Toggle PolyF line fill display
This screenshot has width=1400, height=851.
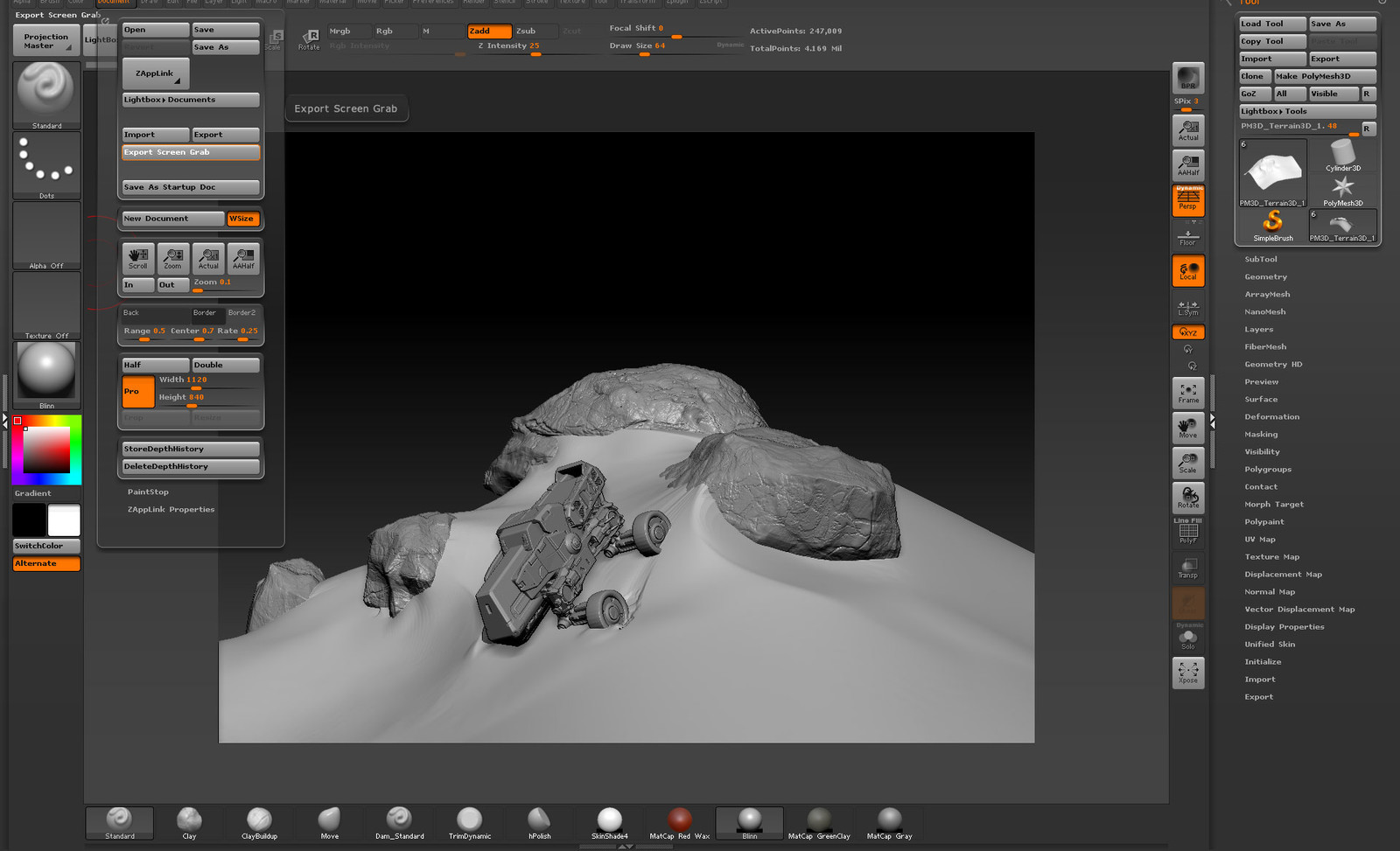(x=1188, y=531)
